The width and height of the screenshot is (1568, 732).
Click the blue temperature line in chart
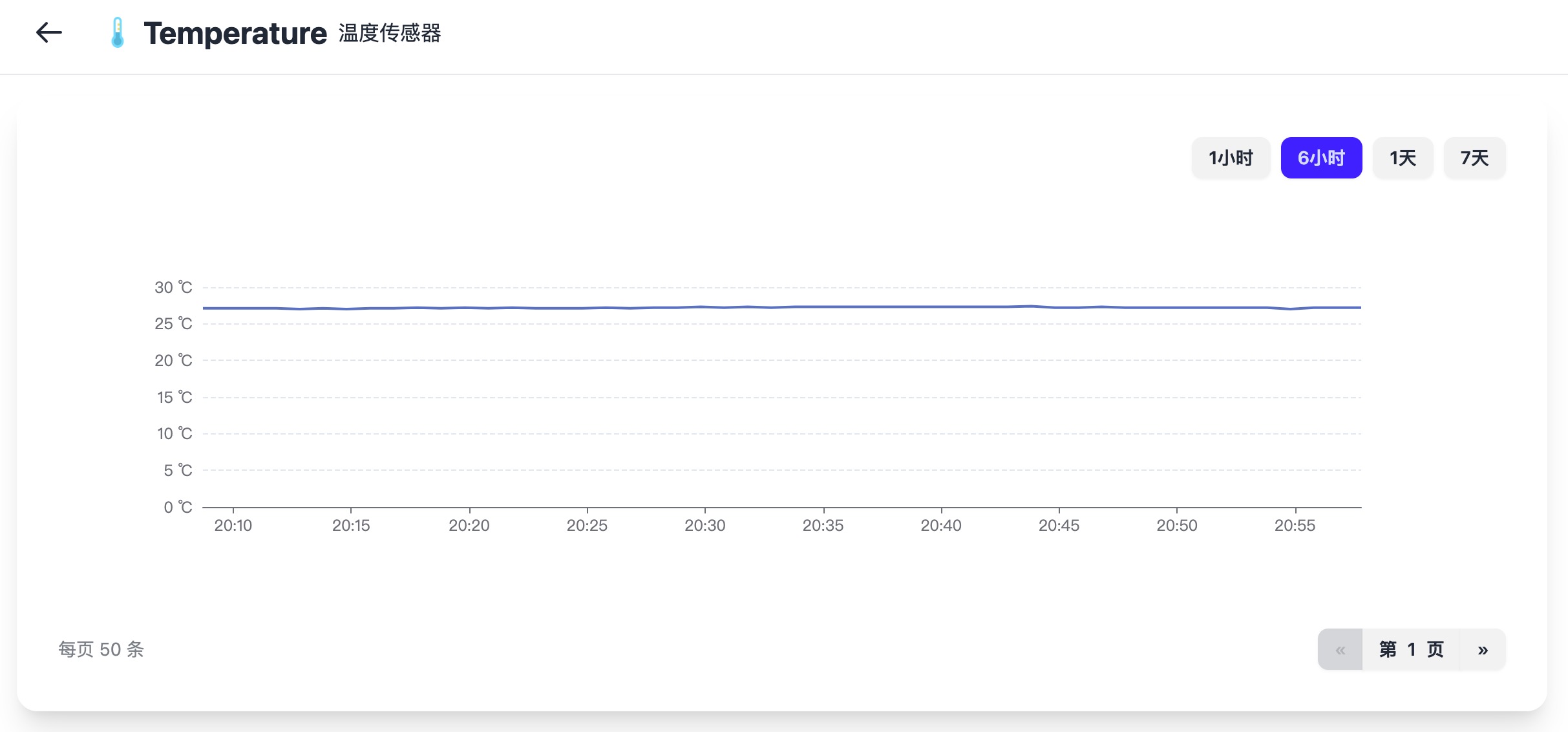point(776,307)
